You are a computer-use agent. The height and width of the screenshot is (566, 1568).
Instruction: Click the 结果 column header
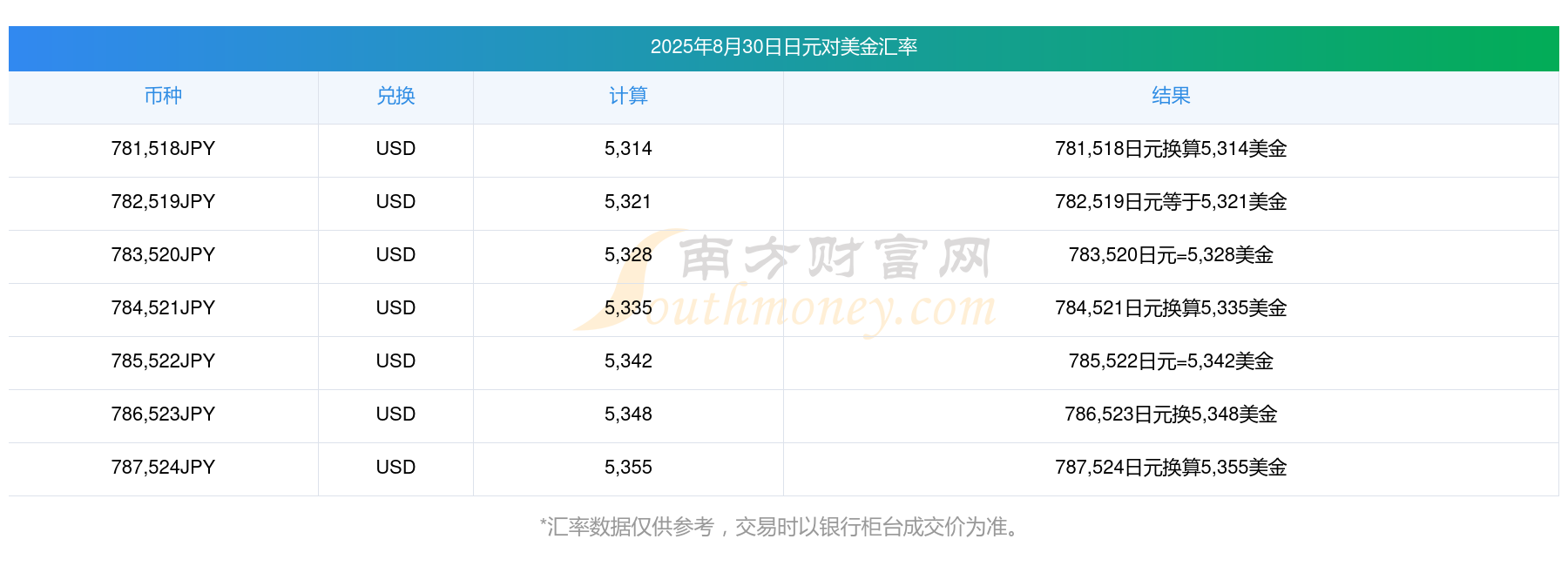pyautogui.click(x=1171, y=96)
